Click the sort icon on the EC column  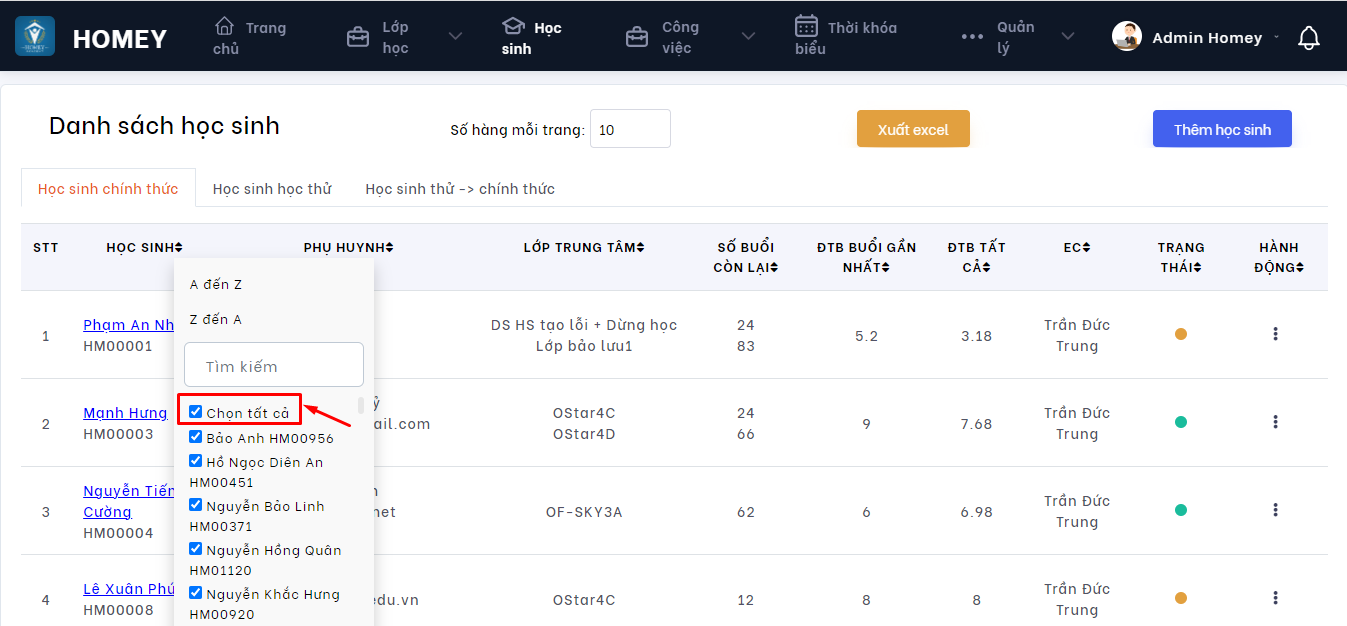tap(1086, 248)
